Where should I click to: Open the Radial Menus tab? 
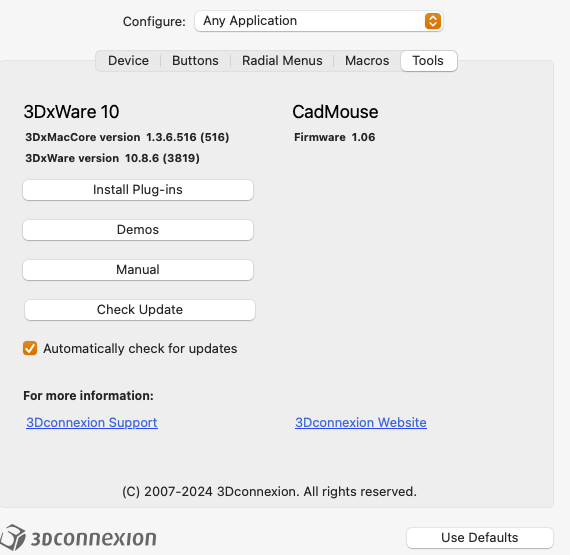pyautogui.click(x=282, y=61)
